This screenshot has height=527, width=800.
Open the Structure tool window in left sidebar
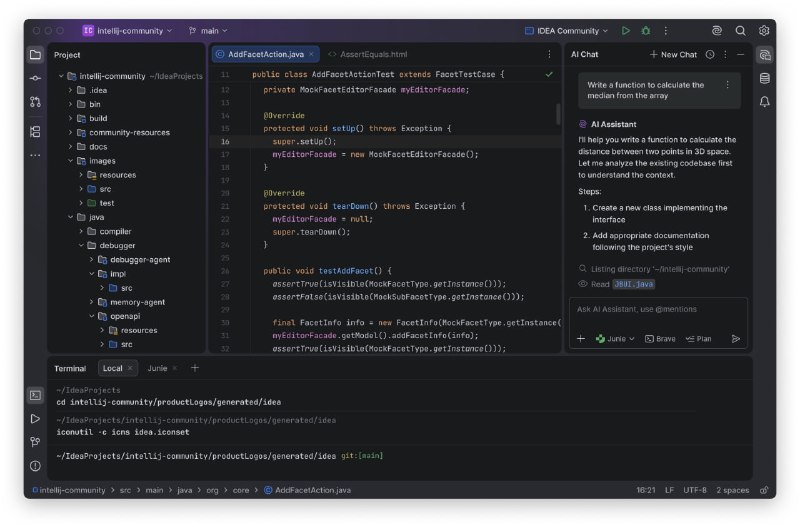(35, 131)
